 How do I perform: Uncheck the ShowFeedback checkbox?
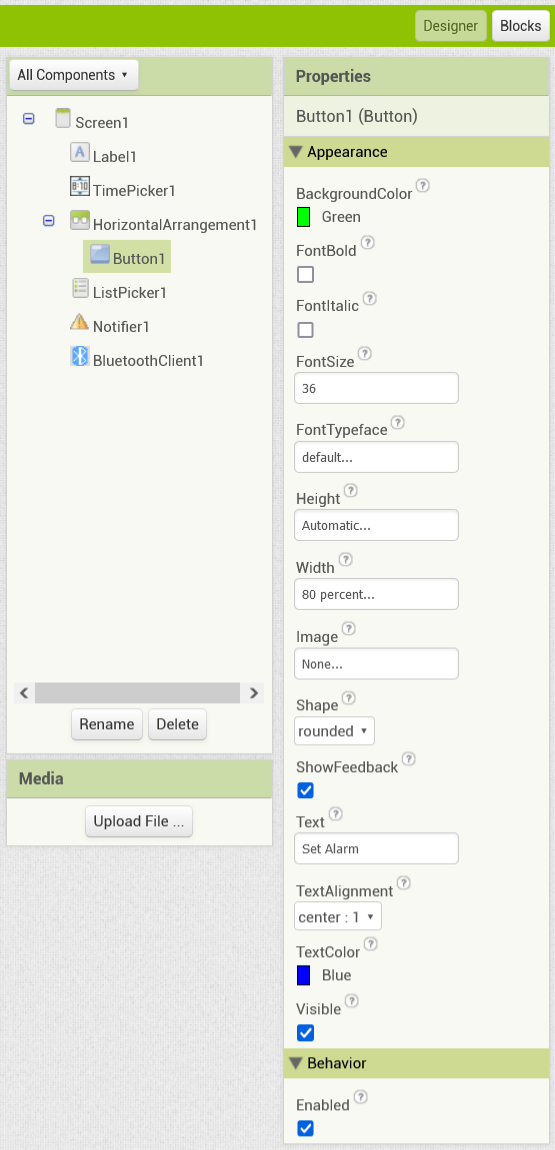(306, 791)
